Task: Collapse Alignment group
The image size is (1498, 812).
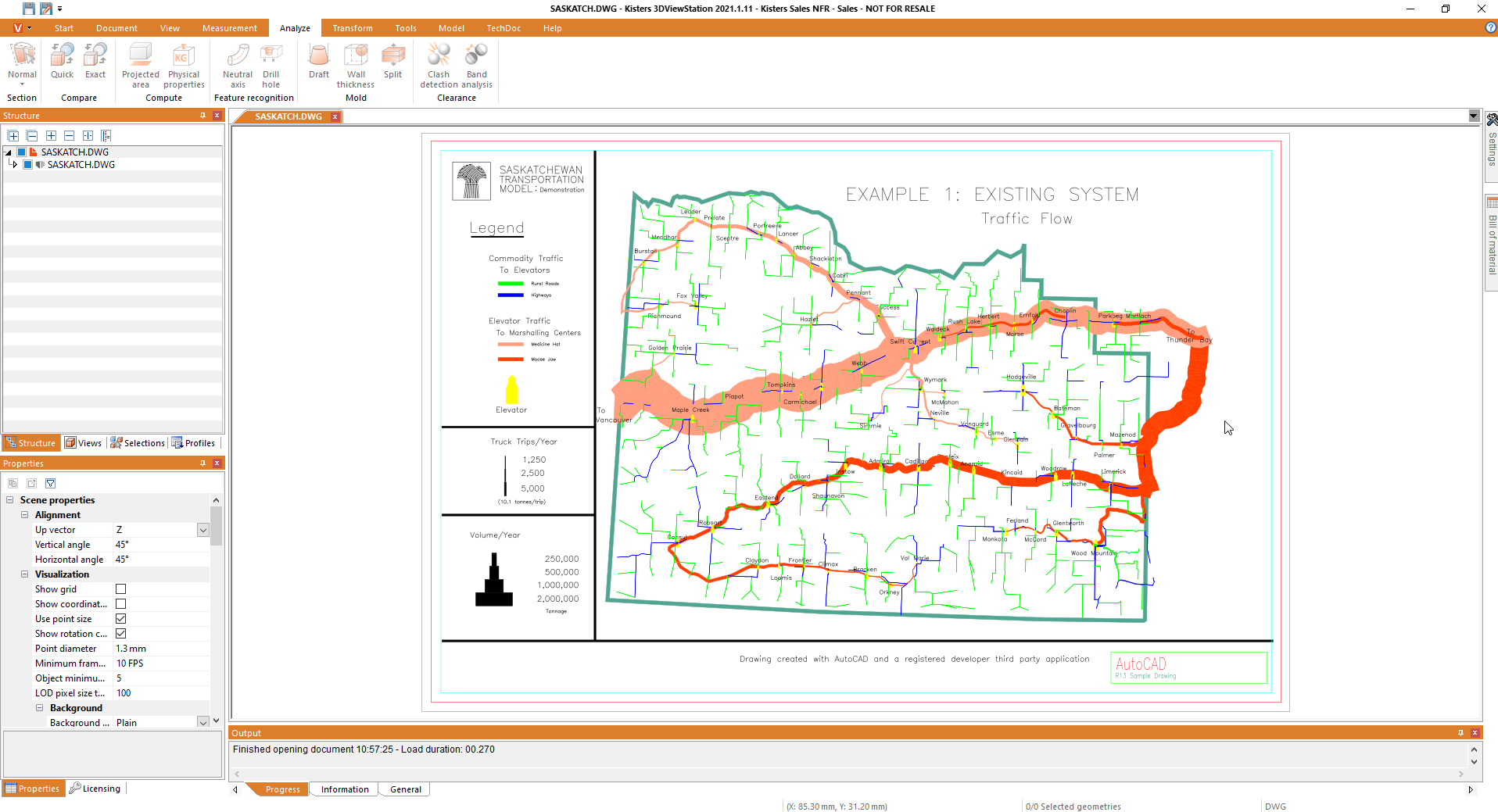Action: pyautogui.click(x=25, y=515)
